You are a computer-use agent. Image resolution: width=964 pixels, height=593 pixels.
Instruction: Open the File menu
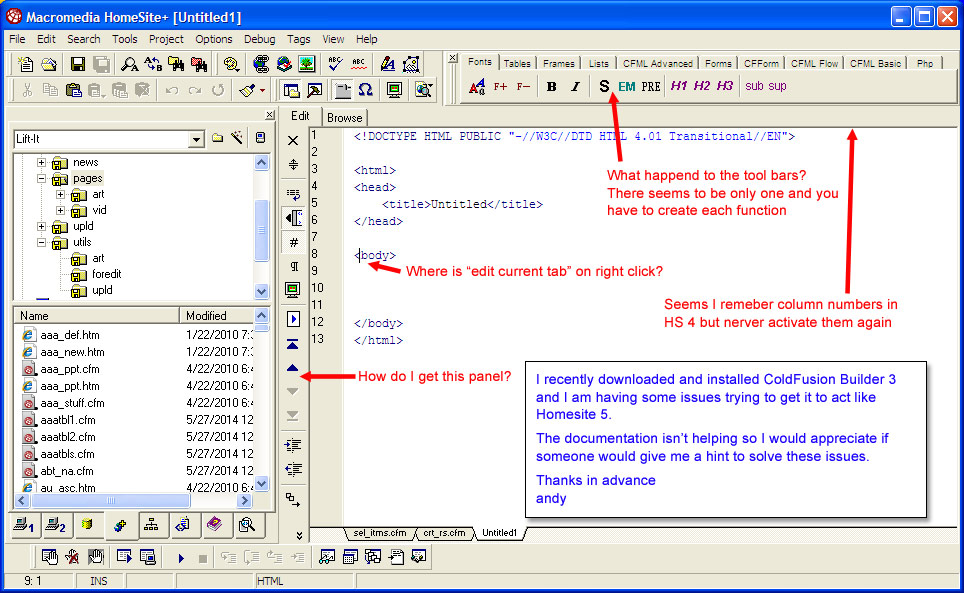(x=17, y=39)
